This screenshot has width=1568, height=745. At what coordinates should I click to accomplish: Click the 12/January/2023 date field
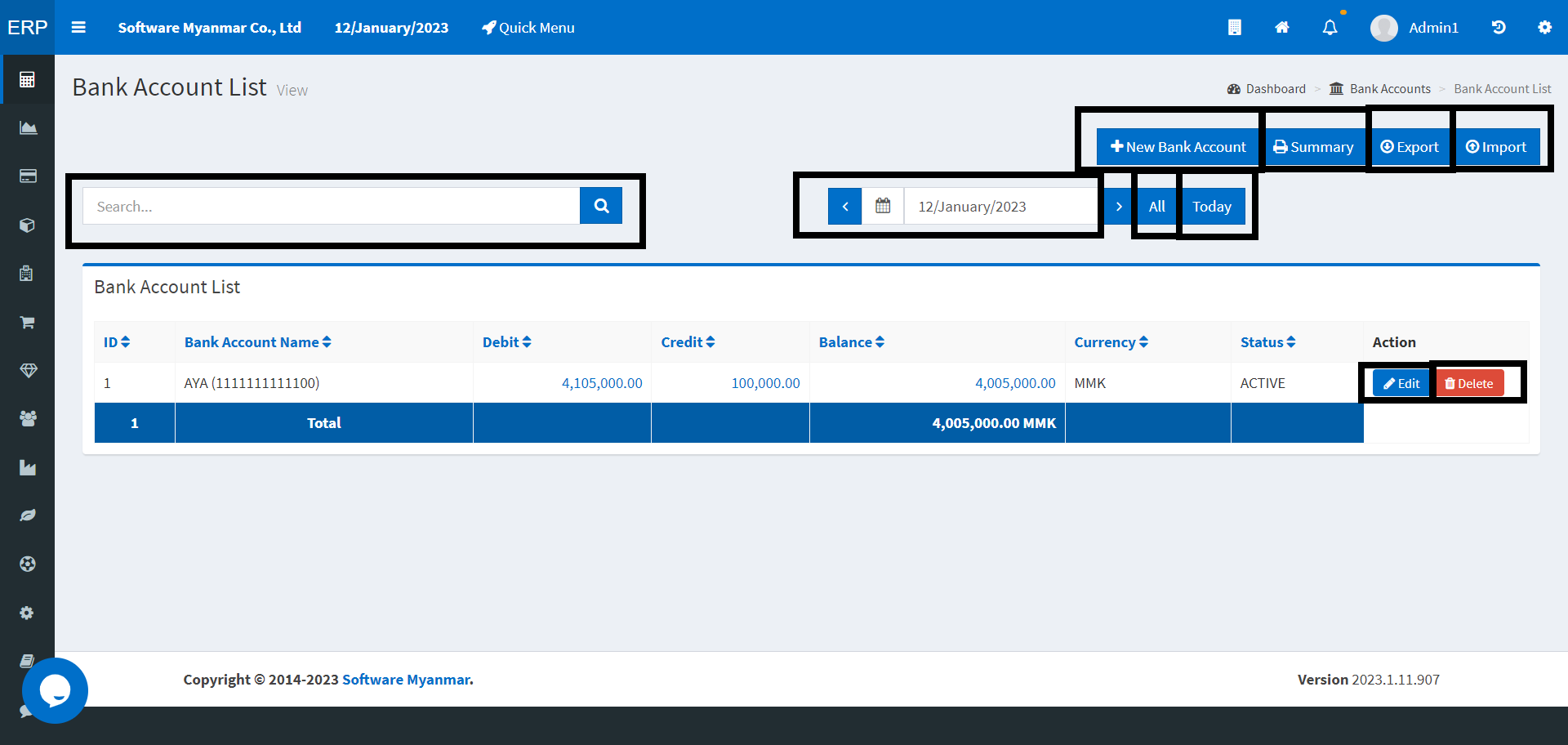point(1003,206)
